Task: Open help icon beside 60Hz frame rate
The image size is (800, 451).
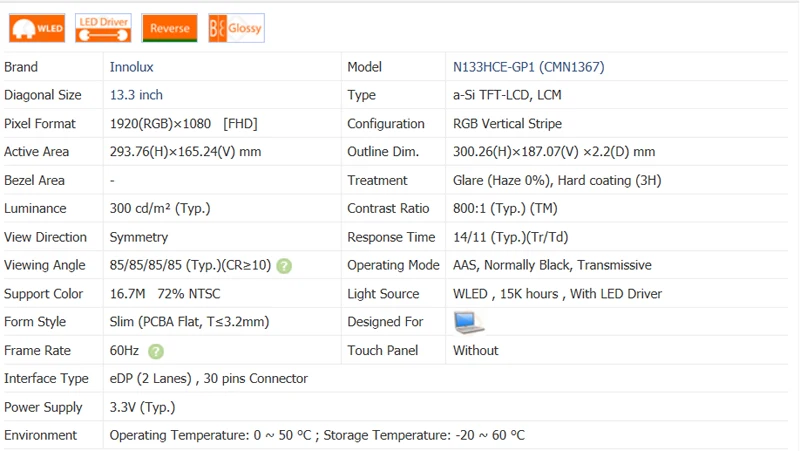Action: 156,352
